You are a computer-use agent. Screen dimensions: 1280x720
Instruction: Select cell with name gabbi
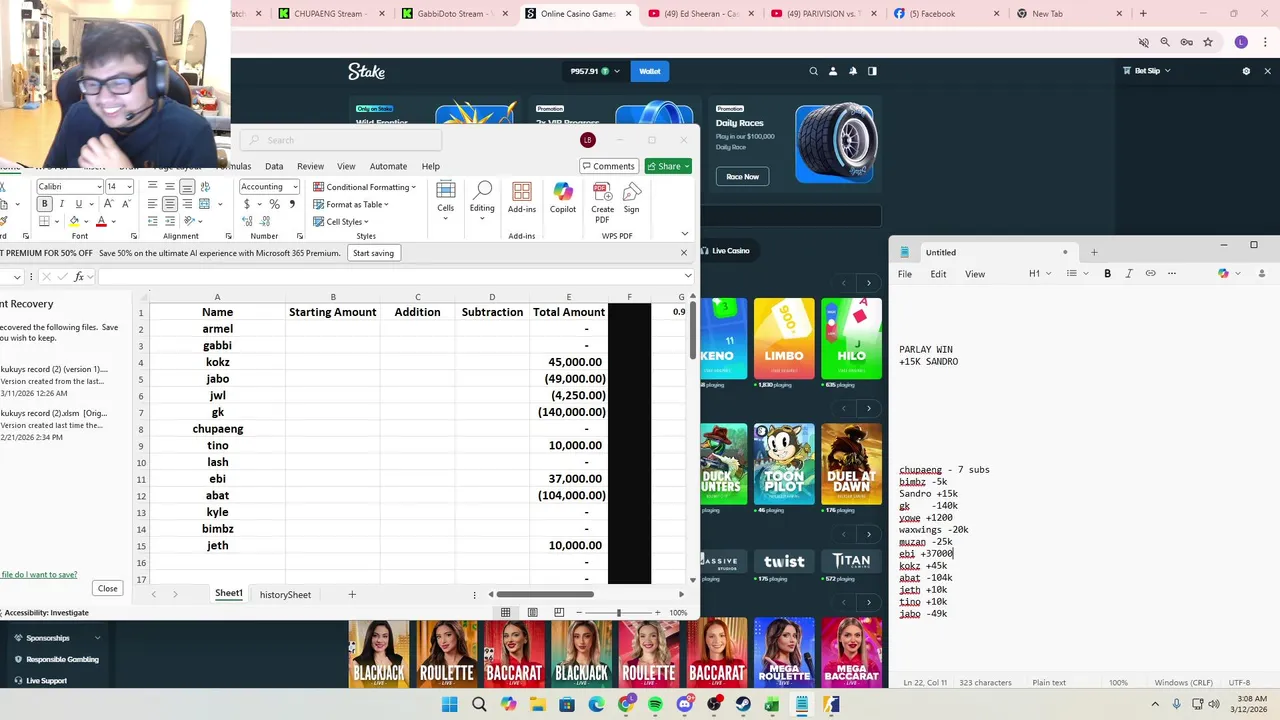tap(217, 345)
